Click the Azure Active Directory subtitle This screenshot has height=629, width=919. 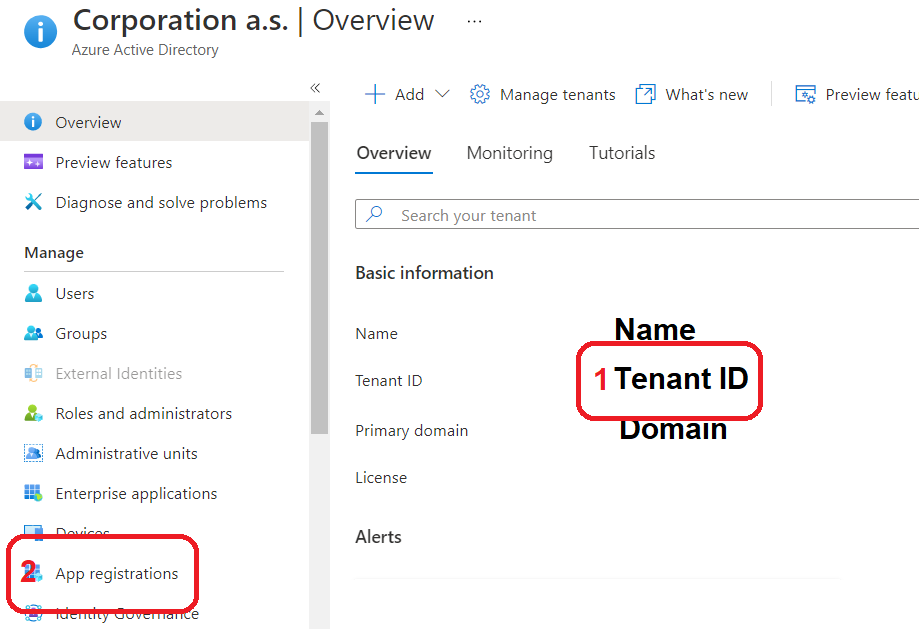pos(145,50)
